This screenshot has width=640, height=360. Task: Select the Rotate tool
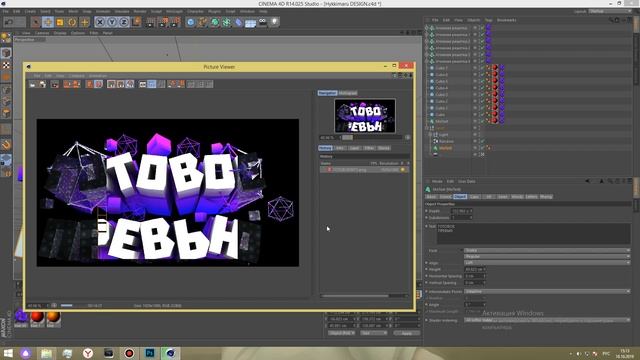pyautogui.click(x=72, y=22)
